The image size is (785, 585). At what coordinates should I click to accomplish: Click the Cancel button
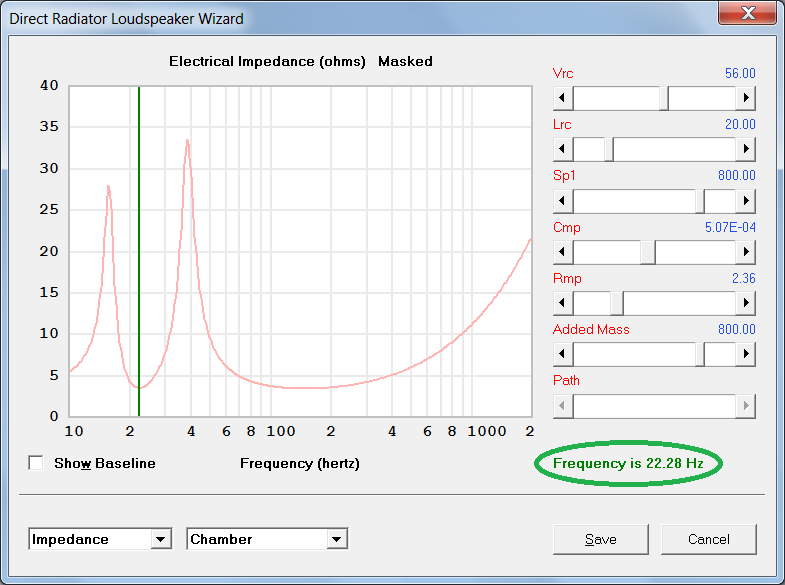(x=708, y=539)
